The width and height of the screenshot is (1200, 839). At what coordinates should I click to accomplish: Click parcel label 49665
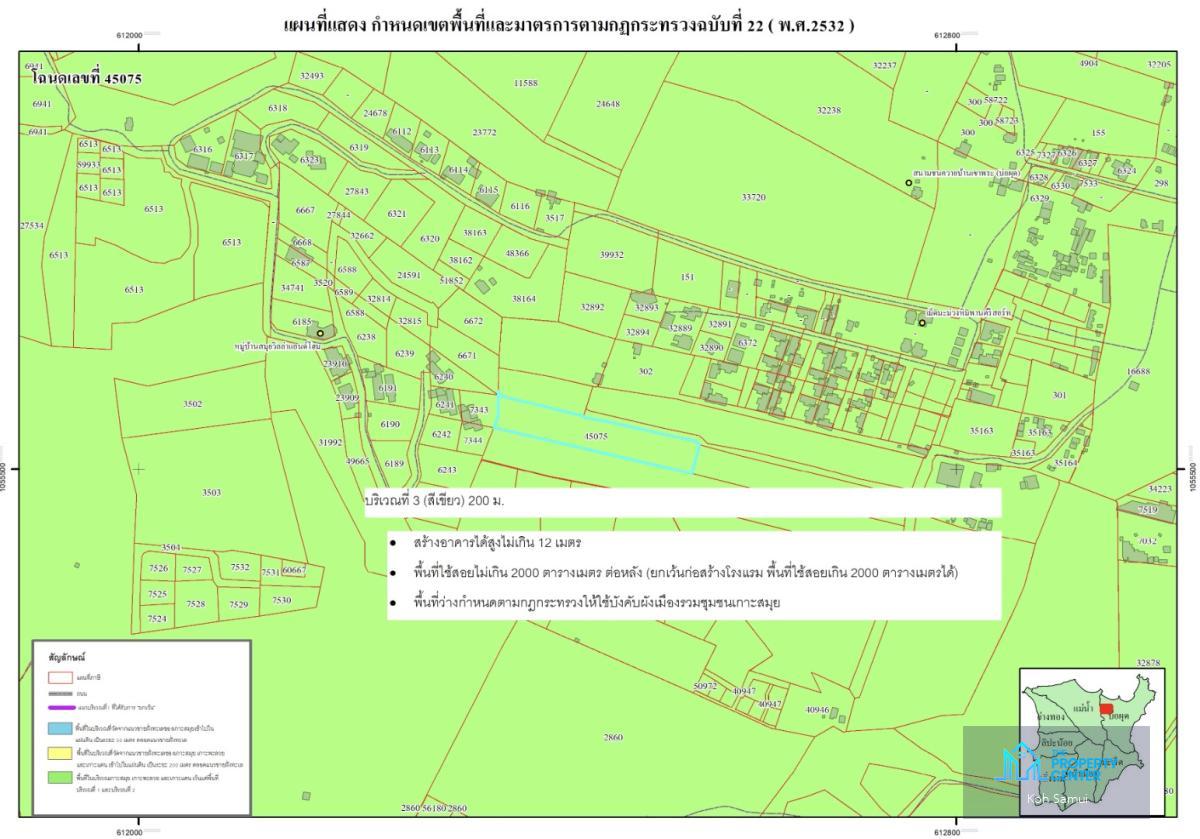(357, 462)
